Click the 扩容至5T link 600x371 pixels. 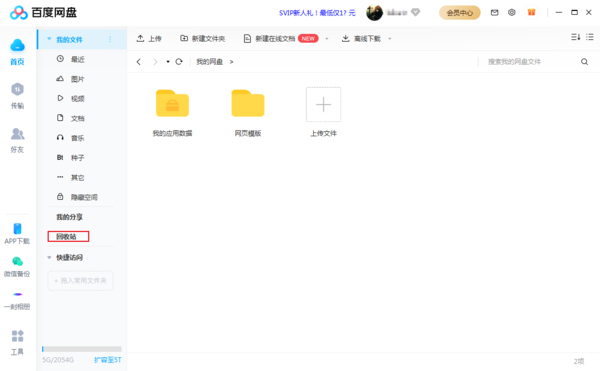coord(108,360)
